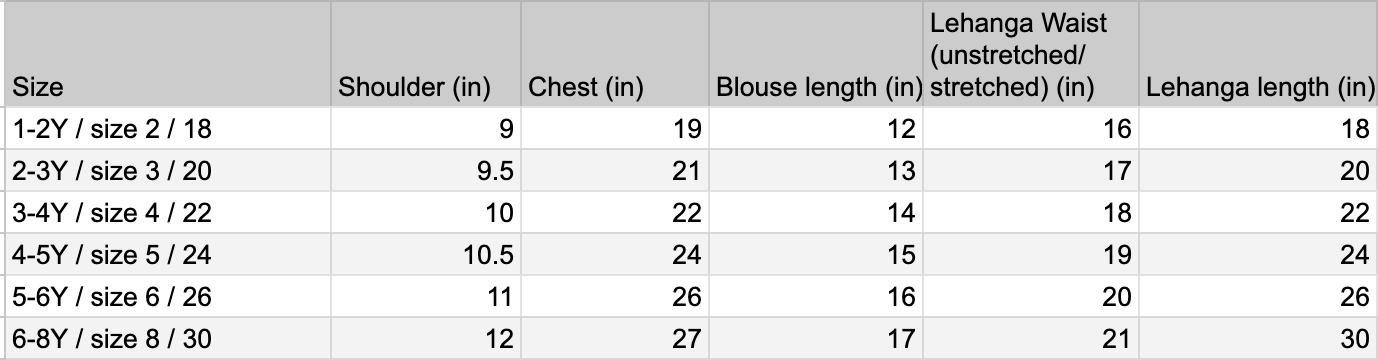Select the Shoulder (in) column header
This screenshot has width=1378, height=360.
point(426,55)
